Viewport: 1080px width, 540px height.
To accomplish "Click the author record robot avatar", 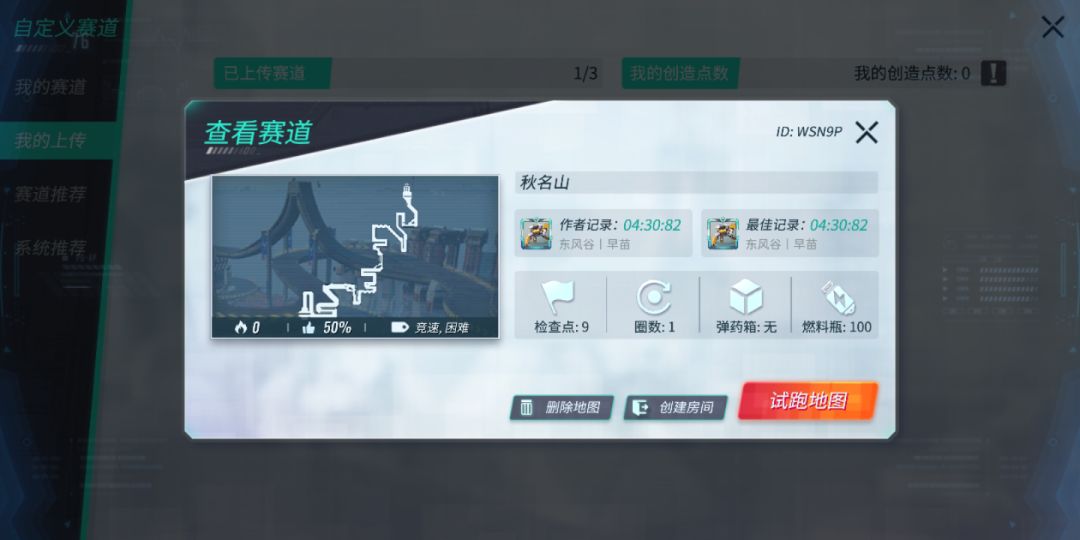I will pos(535,234).
